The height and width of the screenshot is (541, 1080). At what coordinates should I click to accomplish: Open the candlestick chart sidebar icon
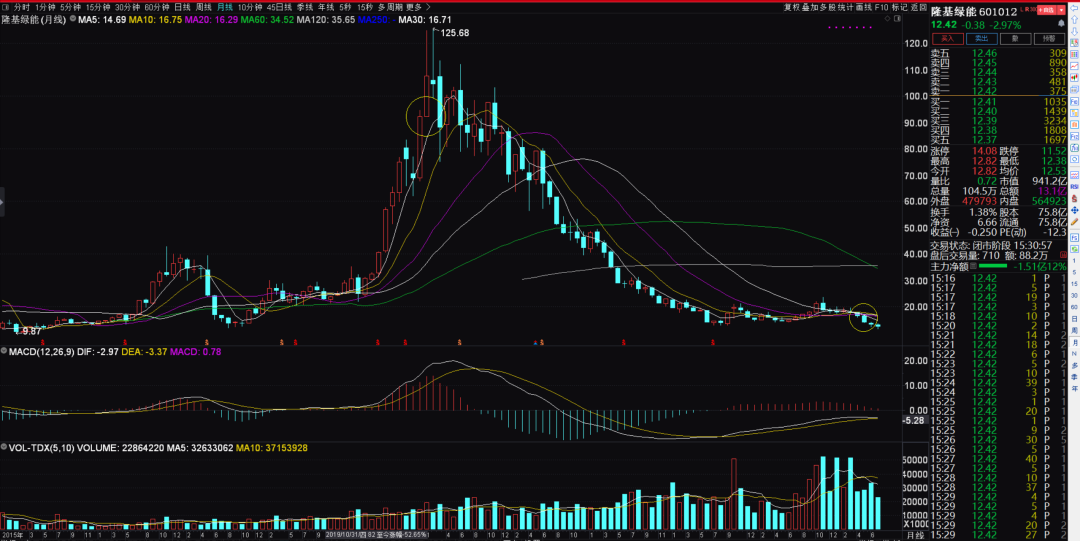[1074, 77]
